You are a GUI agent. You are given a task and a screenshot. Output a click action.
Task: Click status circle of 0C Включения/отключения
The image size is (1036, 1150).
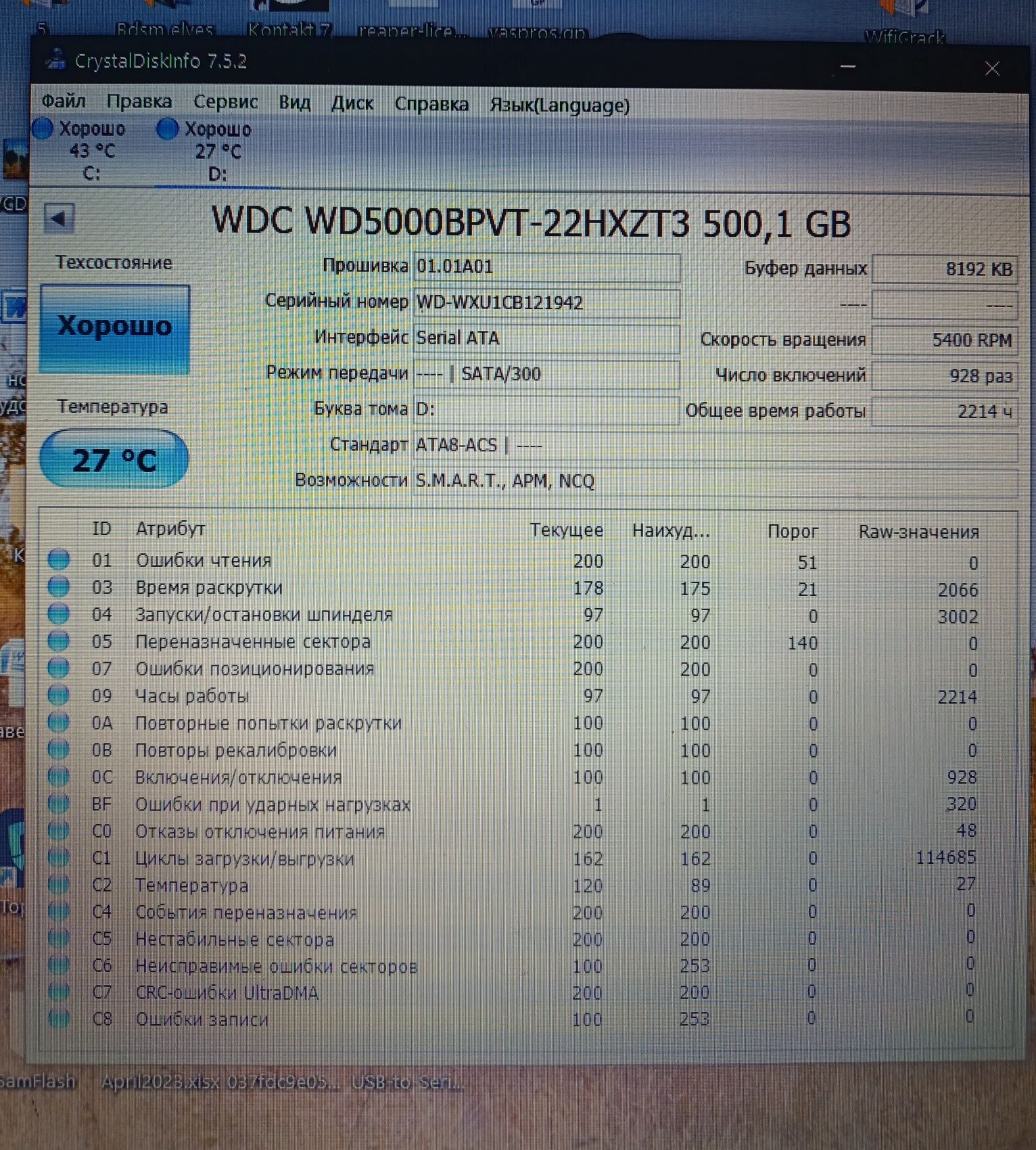point(59,777)
